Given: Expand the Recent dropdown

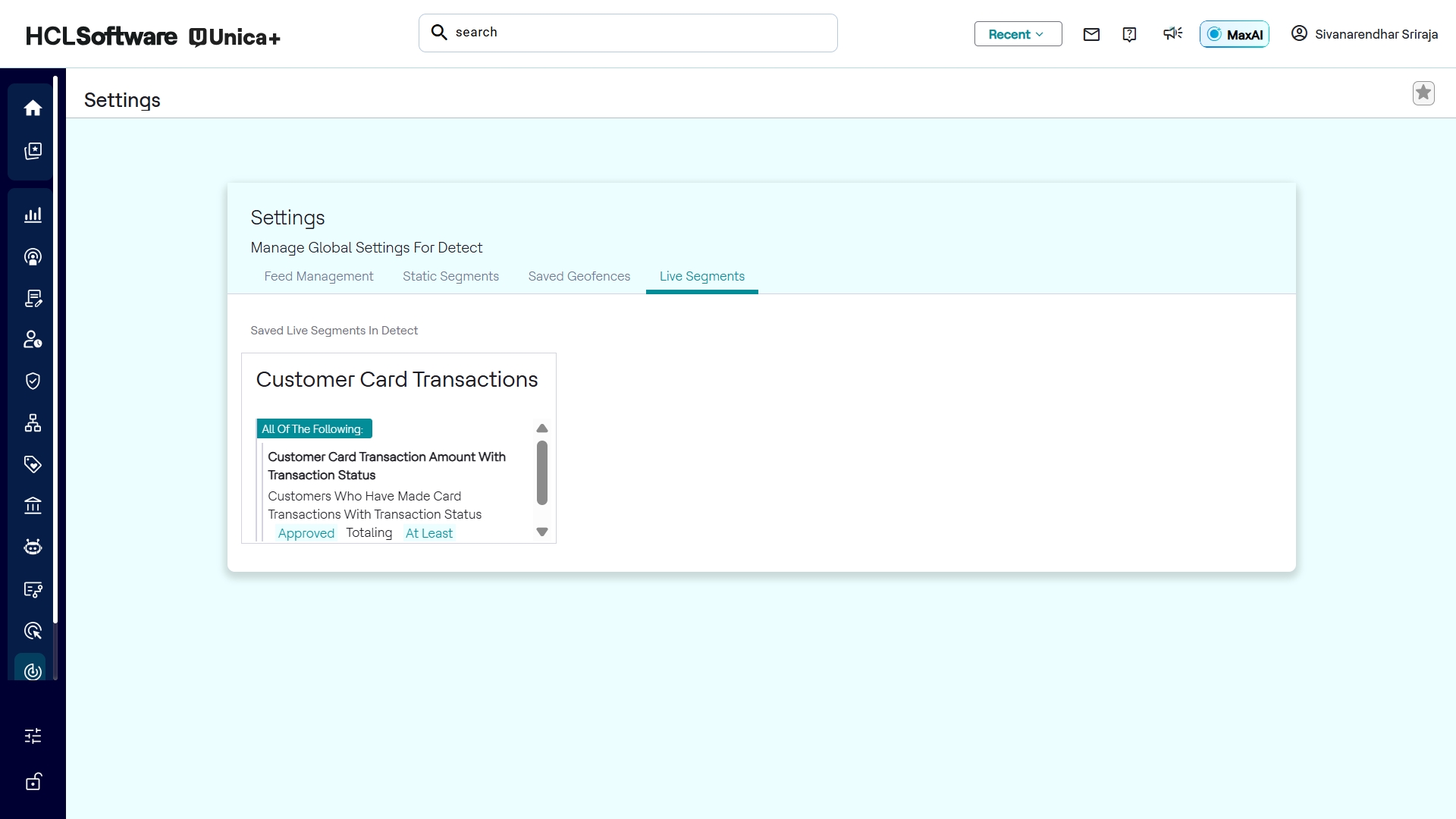Looking at the screenshot, I should pos(1018,34).
